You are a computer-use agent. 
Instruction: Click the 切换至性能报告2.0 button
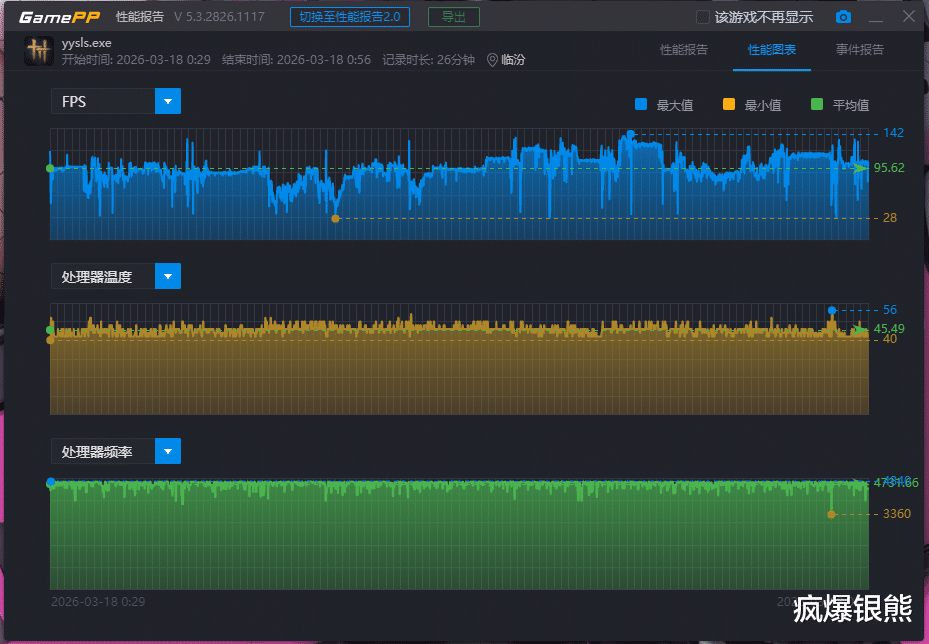349,17
